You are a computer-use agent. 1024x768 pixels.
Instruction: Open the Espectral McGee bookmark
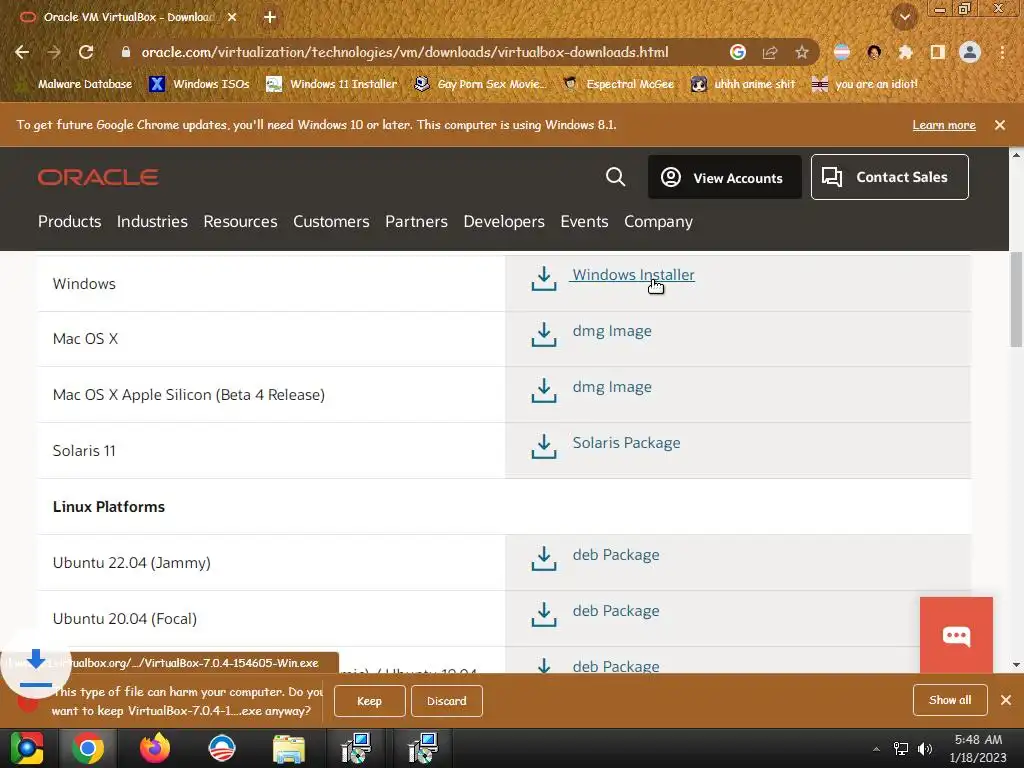coord(618,84)
